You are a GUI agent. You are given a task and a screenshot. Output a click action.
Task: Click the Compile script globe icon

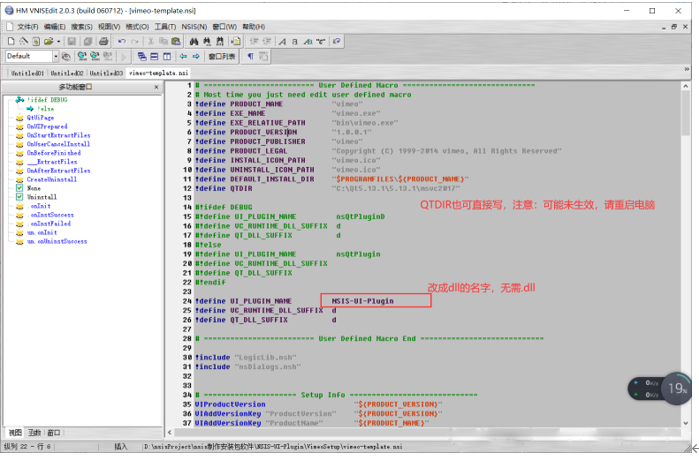coord(82,56)
